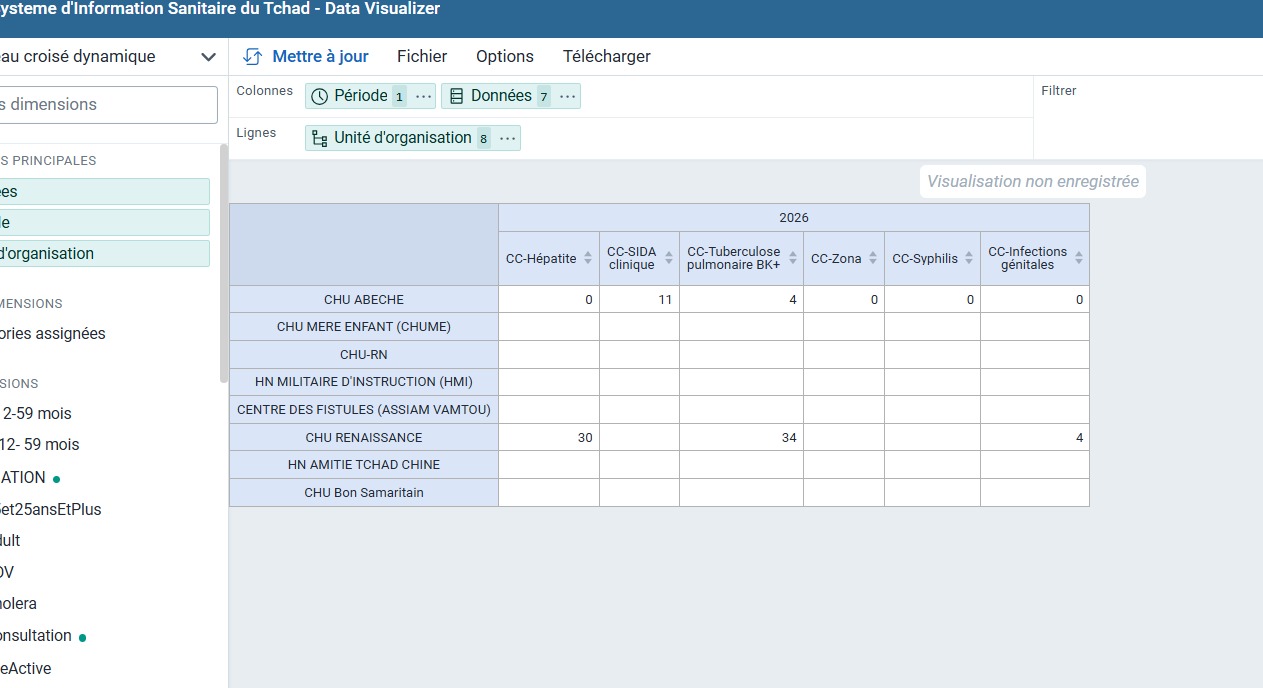Select the Consultation dimension item
The width and height of the screenshot is (1263, 688).
point(36,636)
